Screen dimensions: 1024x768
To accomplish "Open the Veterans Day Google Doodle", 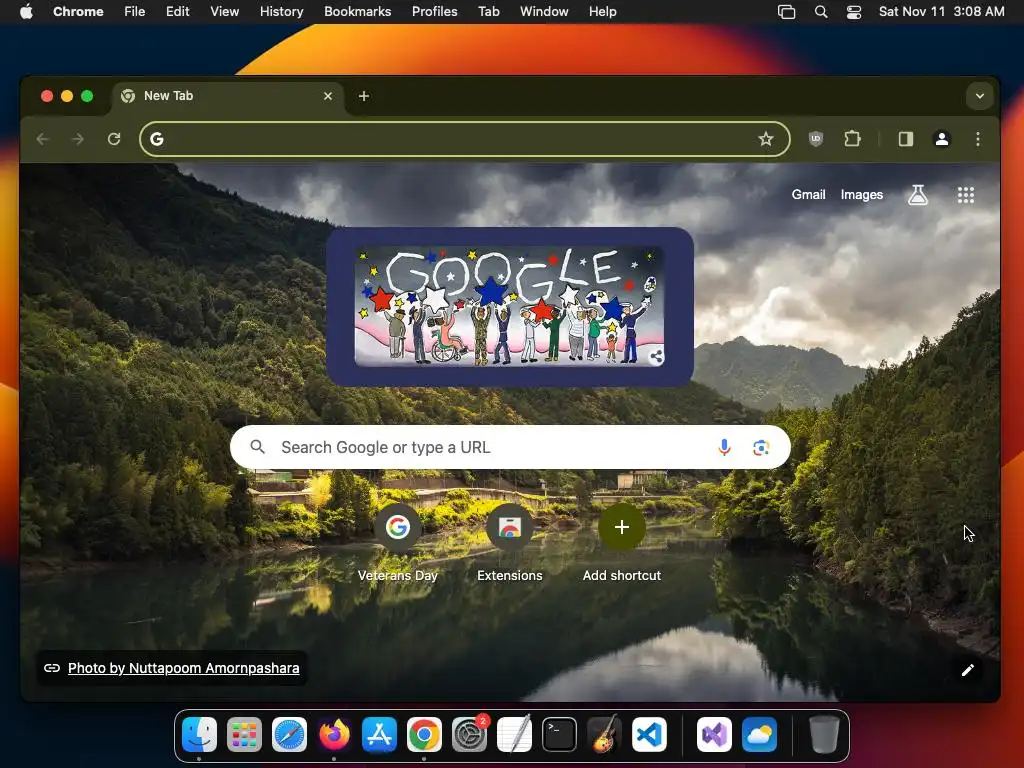I will [509, 306].
